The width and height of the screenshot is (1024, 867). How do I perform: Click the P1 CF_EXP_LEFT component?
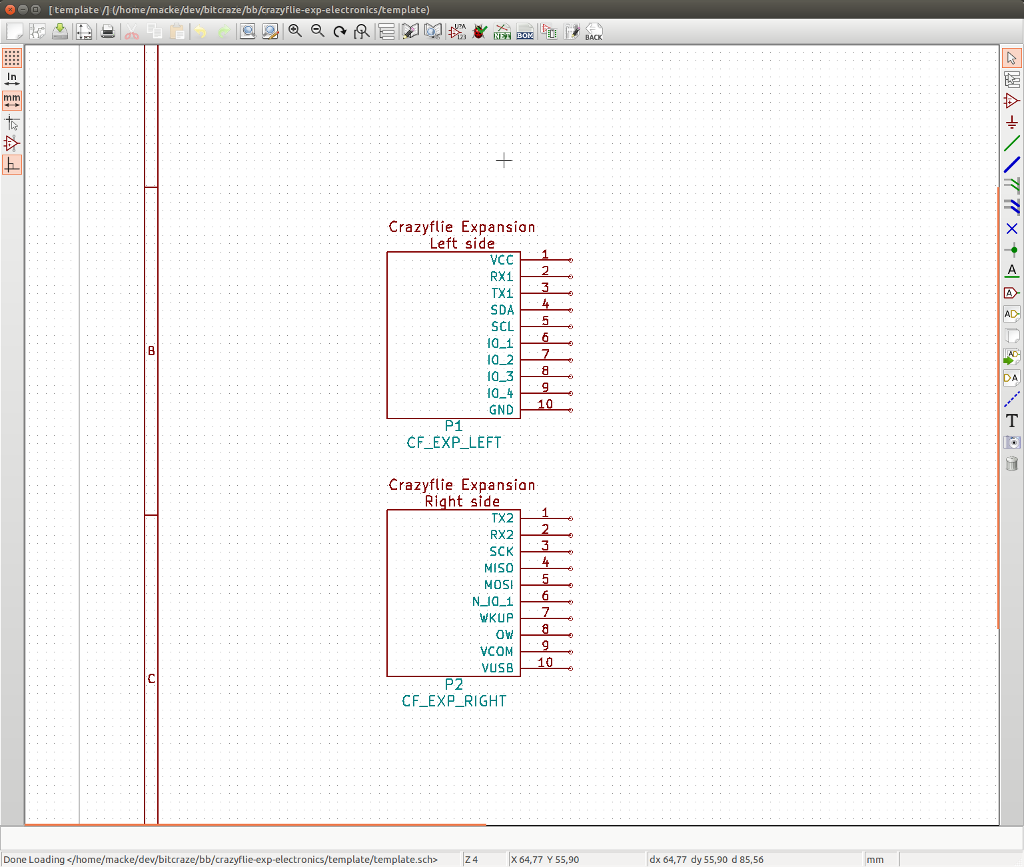pos(453,335)
